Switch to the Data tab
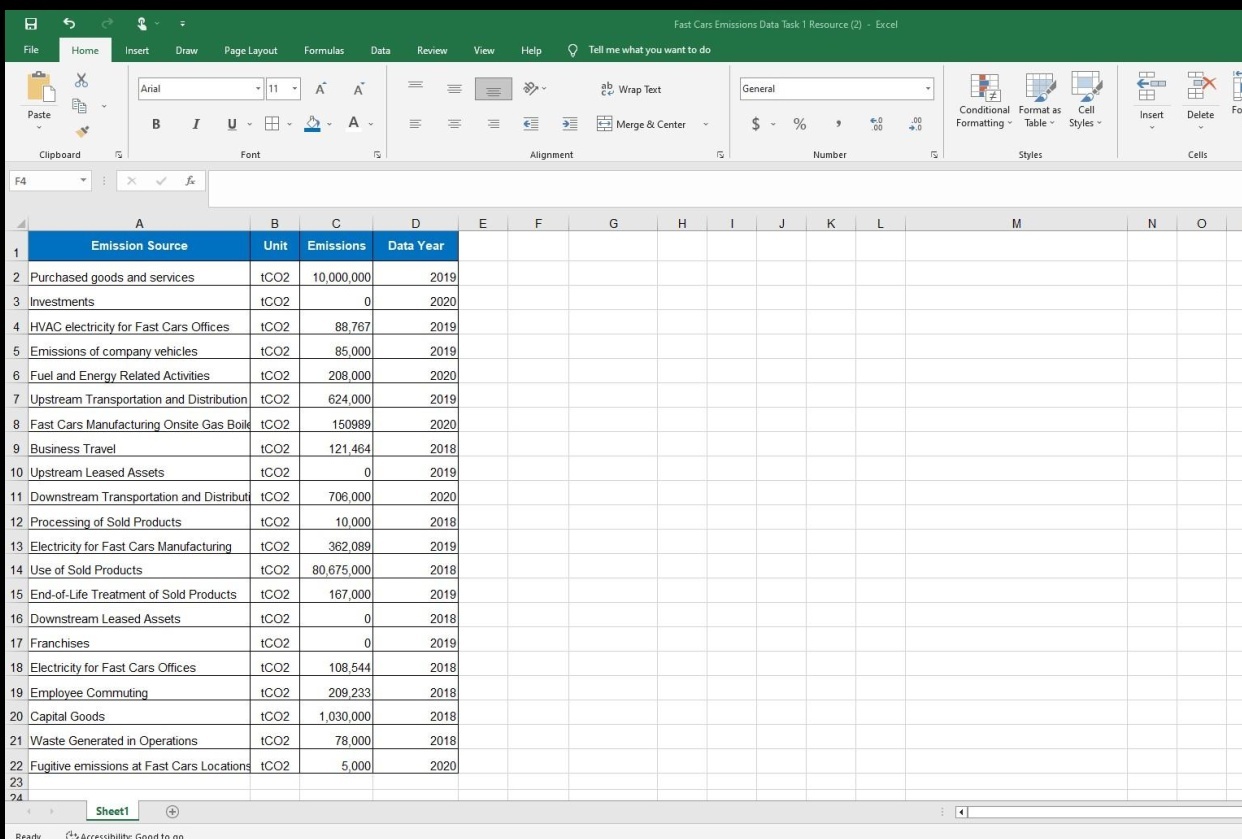The image size is (1242, 839). pyautogui.click(x=380, y=50)
